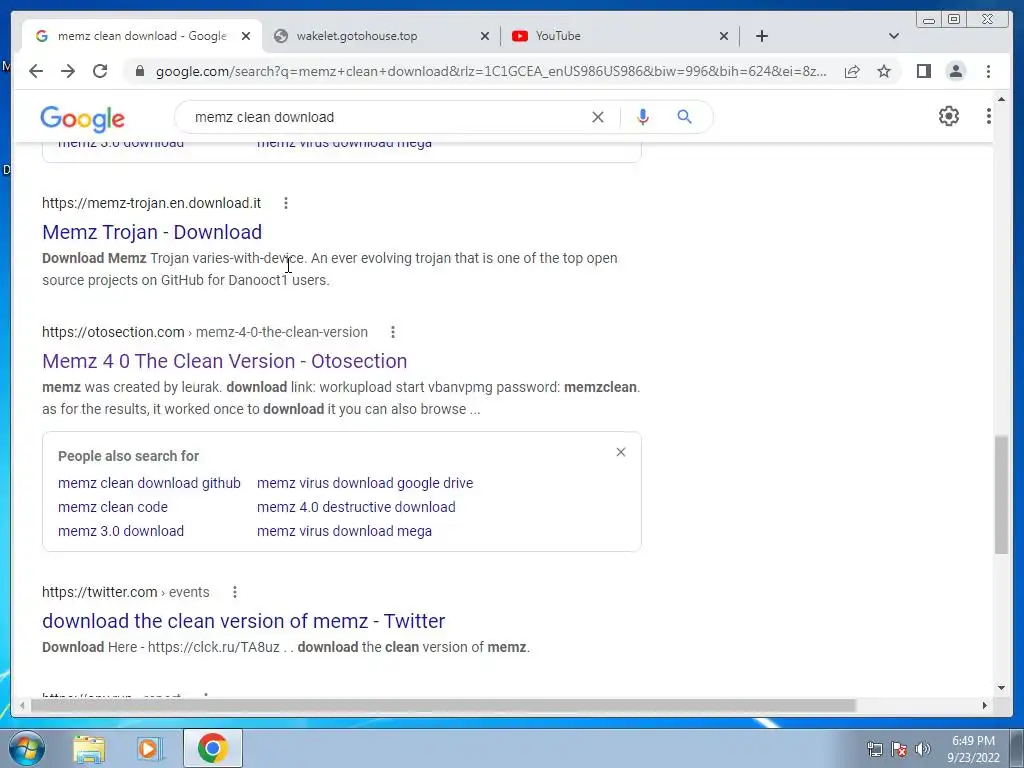Click the scrollbar down arrow
1024x768 pixels.
tap(1001, 687)
